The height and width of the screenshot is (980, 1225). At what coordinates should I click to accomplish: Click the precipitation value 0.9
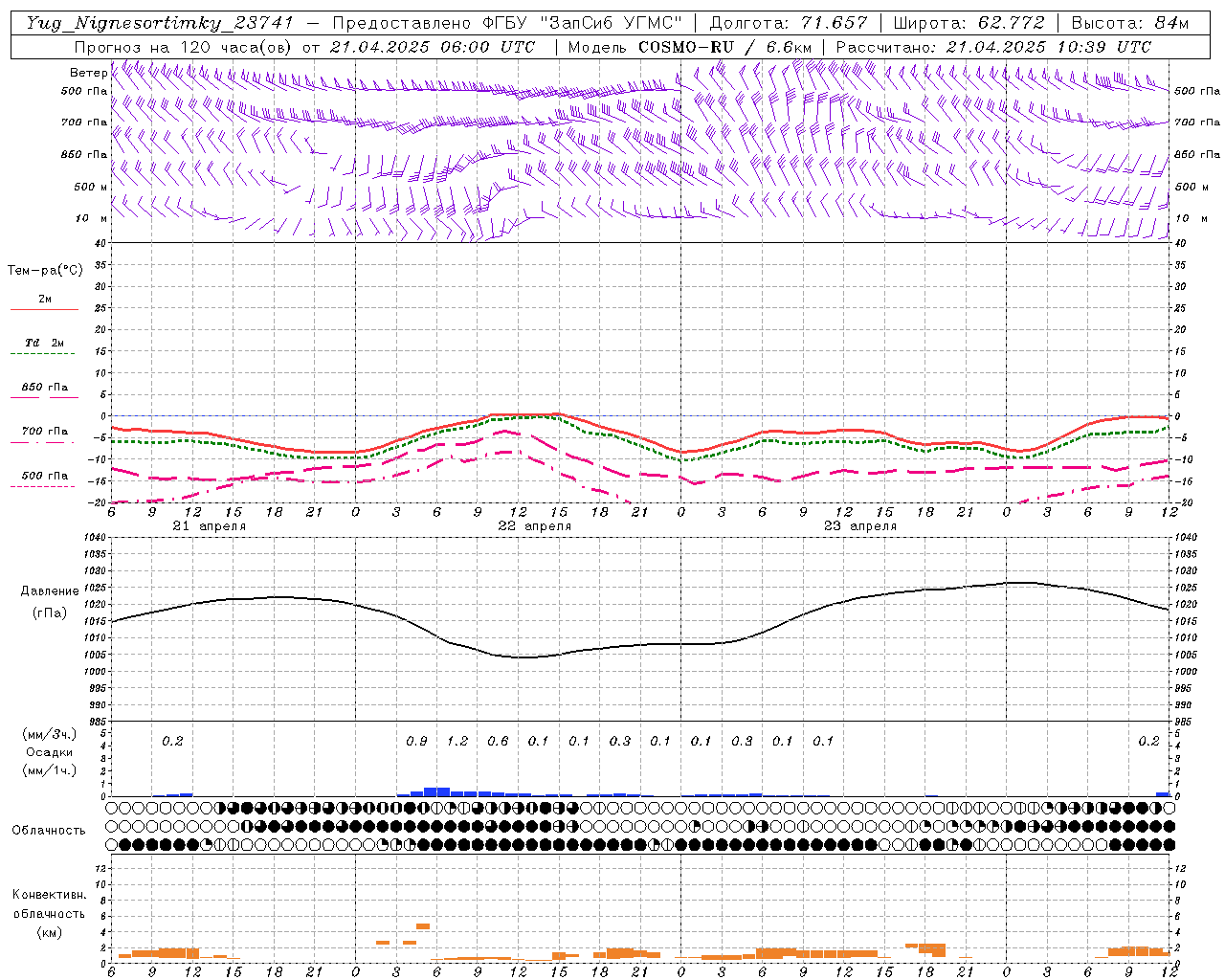click(416, 741)
